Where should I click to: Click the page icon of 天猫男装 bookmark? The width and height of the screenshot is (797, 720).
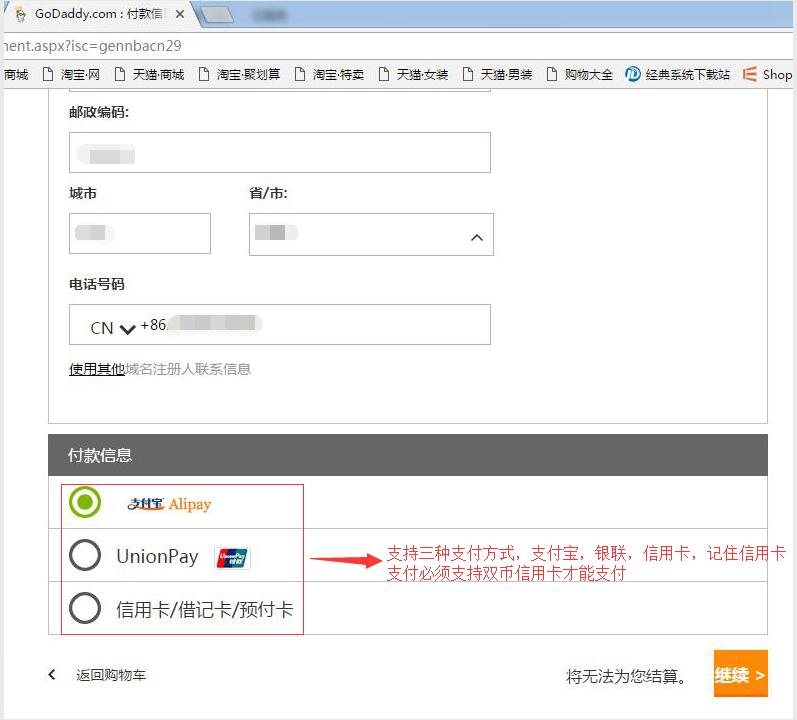468,75
